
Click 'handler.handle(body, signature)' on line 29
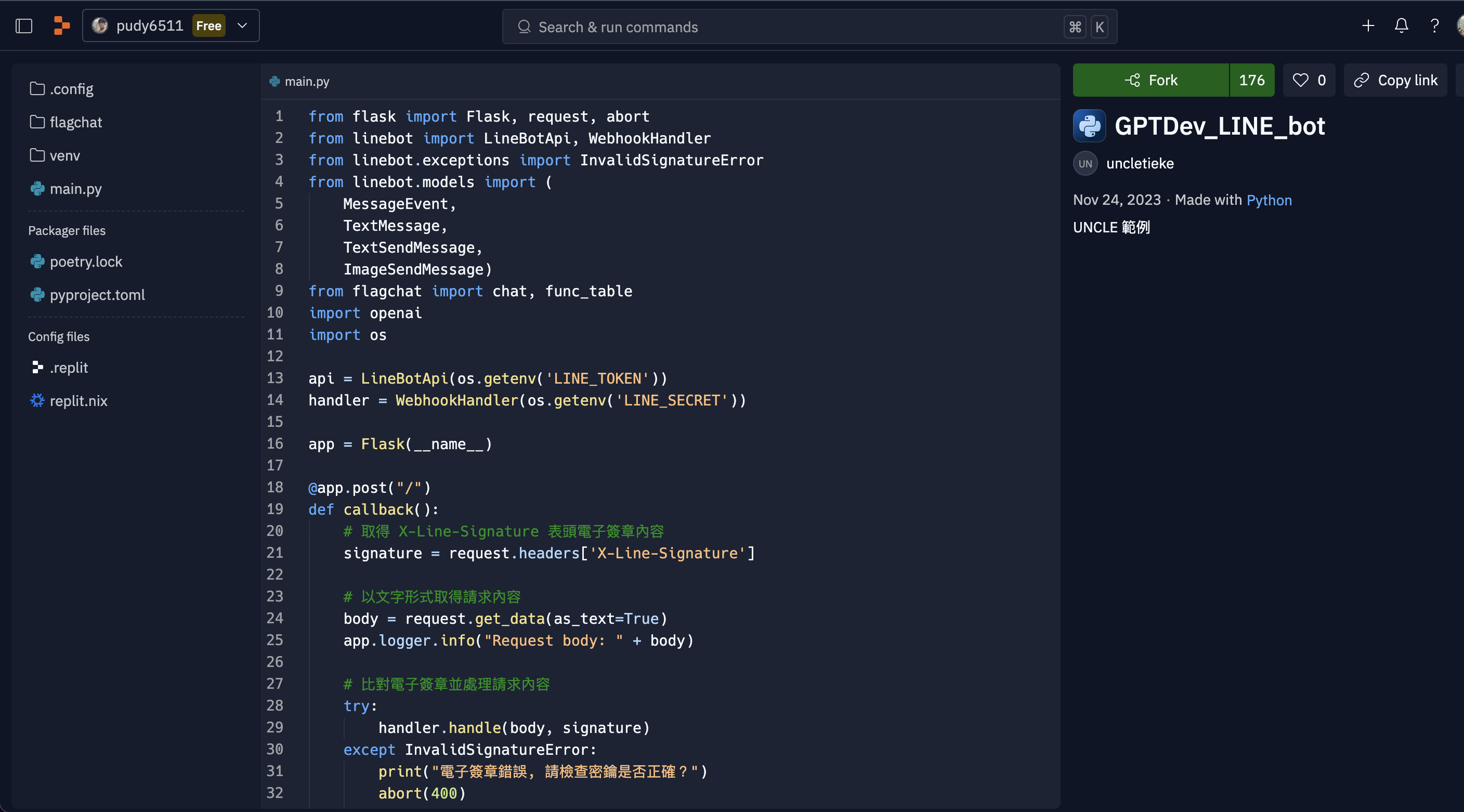point(514,727)
